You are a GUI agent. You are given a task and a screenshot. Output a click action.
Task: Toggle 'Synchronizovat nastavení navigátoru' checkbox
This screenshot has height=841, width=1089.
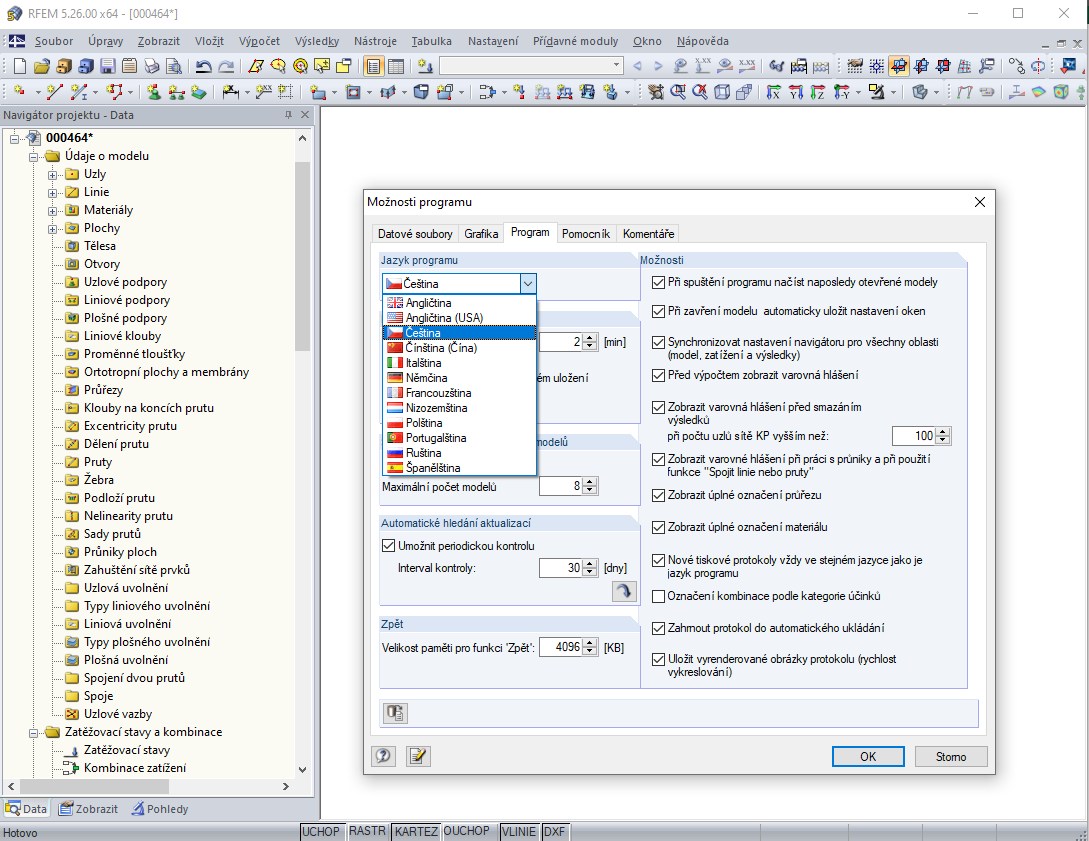tap(658, 342)
